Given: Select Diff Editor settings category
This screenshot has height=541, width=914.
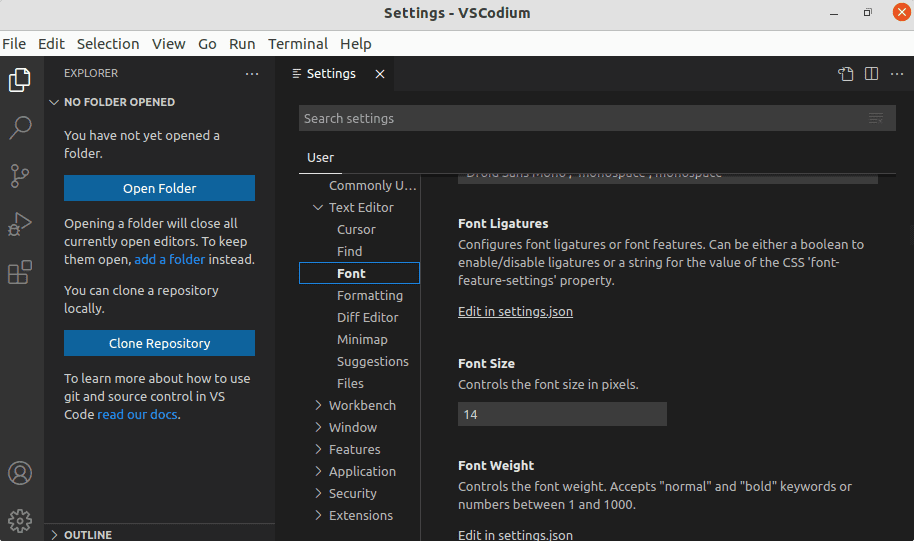Looking at the screenshot, I should tap(359, 317).
